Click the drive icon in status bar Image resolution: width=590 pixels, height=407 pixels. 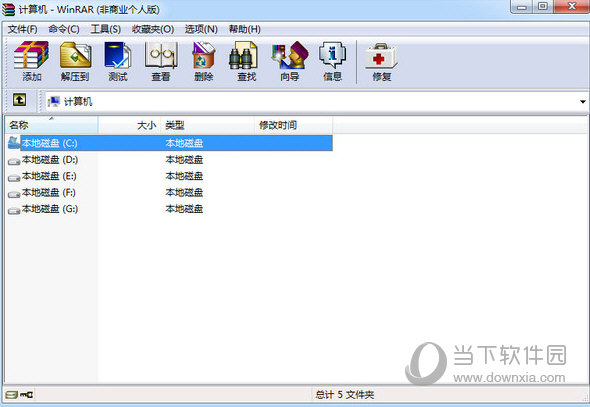[12, 395]
